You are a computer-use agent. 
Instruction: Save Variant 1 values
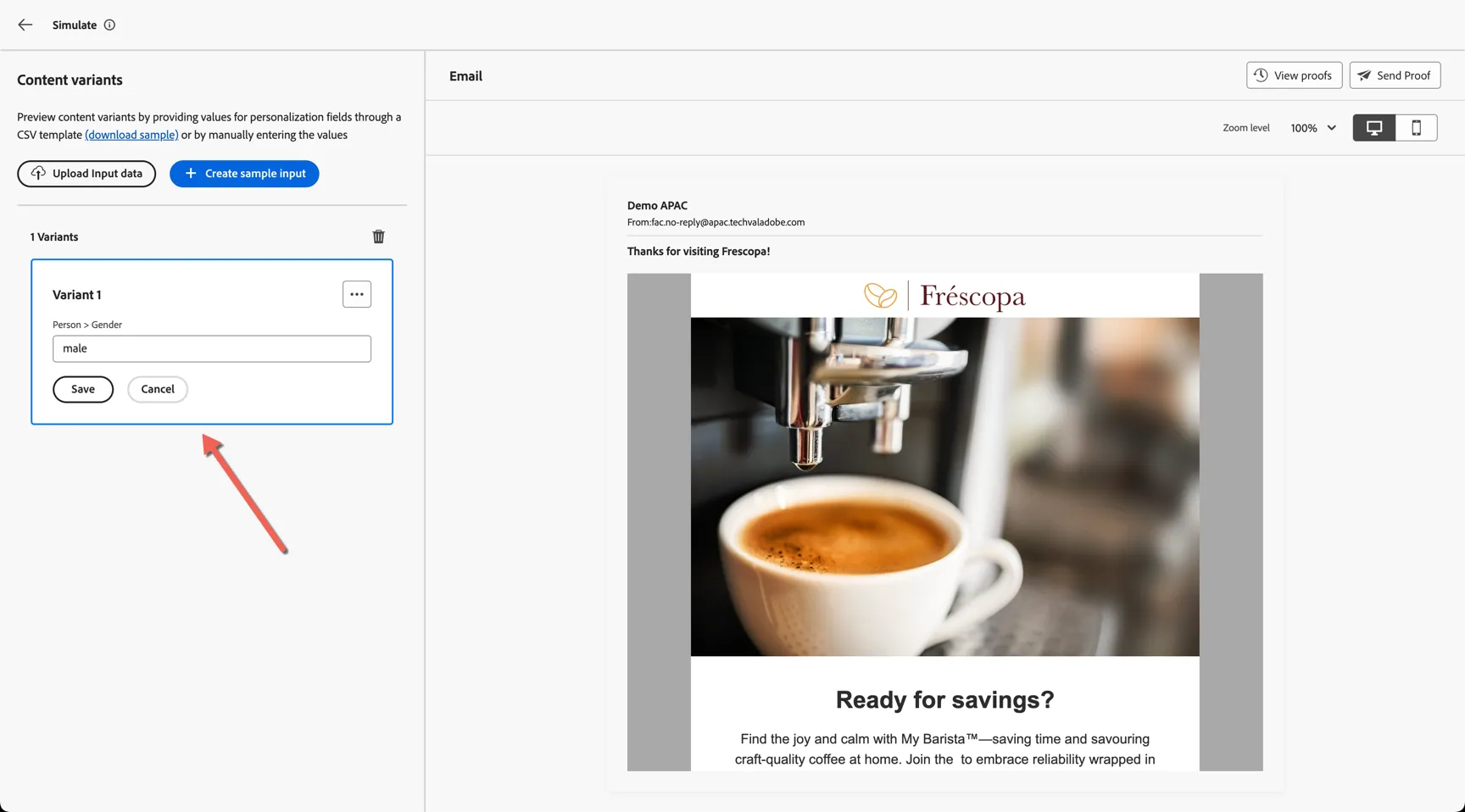83,389
